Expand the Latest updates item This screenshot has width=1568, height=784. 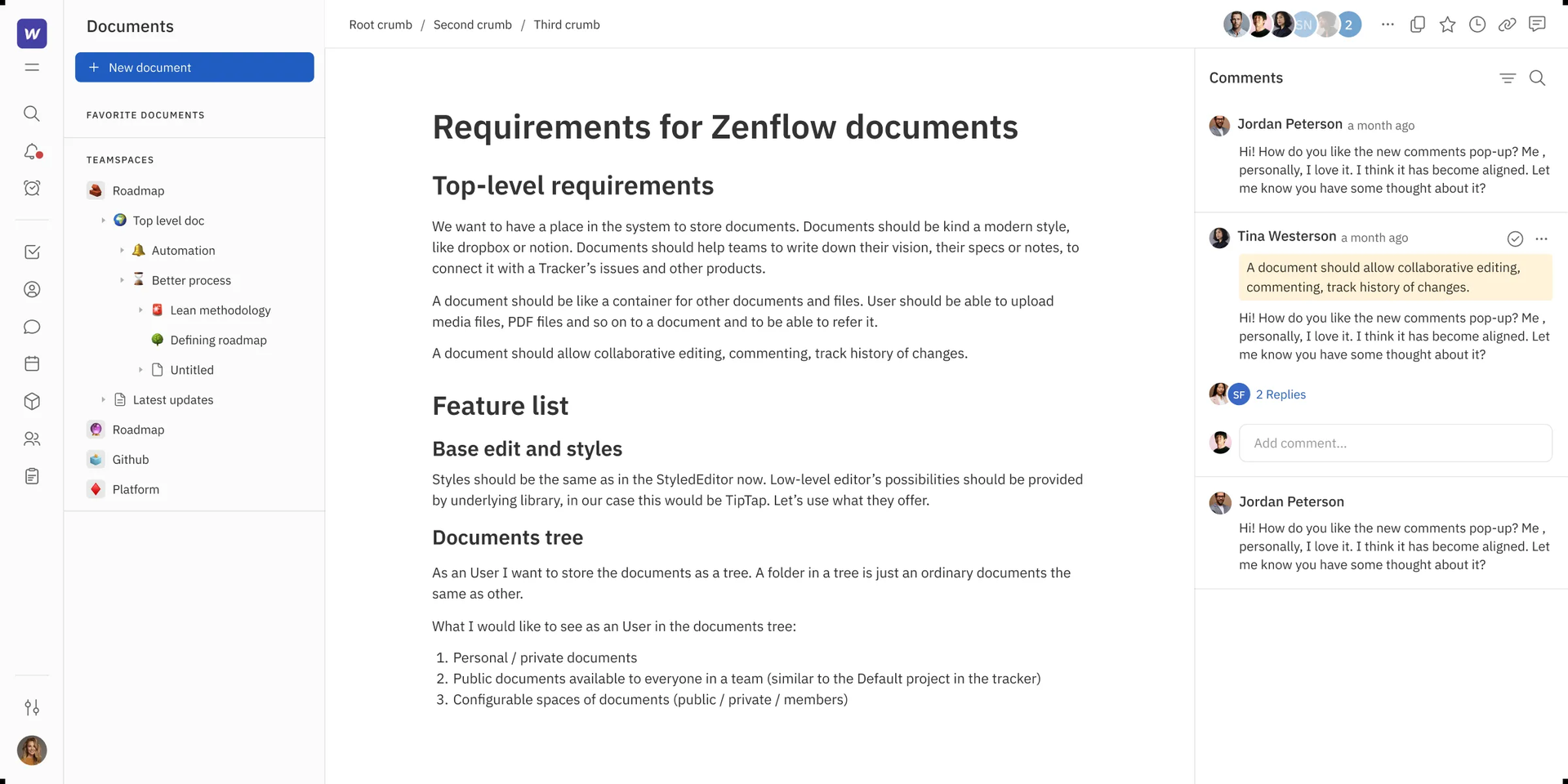point(103,400)
